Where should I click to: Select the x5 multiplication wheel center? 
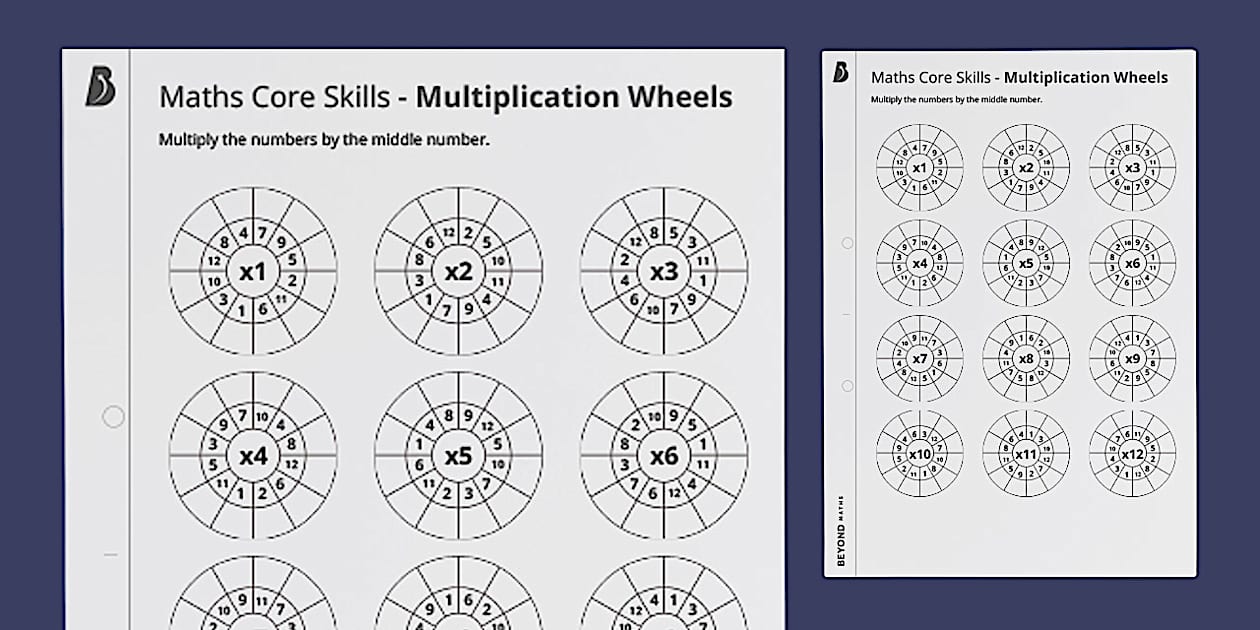coord(459,456)
